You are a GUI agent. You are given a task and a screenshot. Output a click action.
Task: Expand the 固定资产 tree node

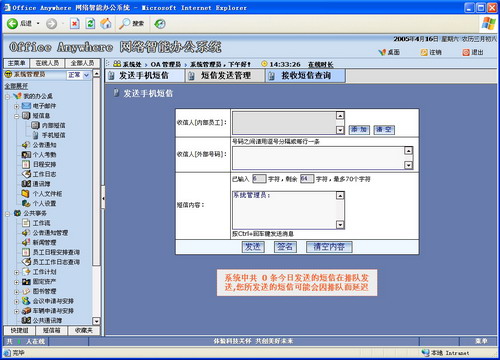click(x=16, y=282)
